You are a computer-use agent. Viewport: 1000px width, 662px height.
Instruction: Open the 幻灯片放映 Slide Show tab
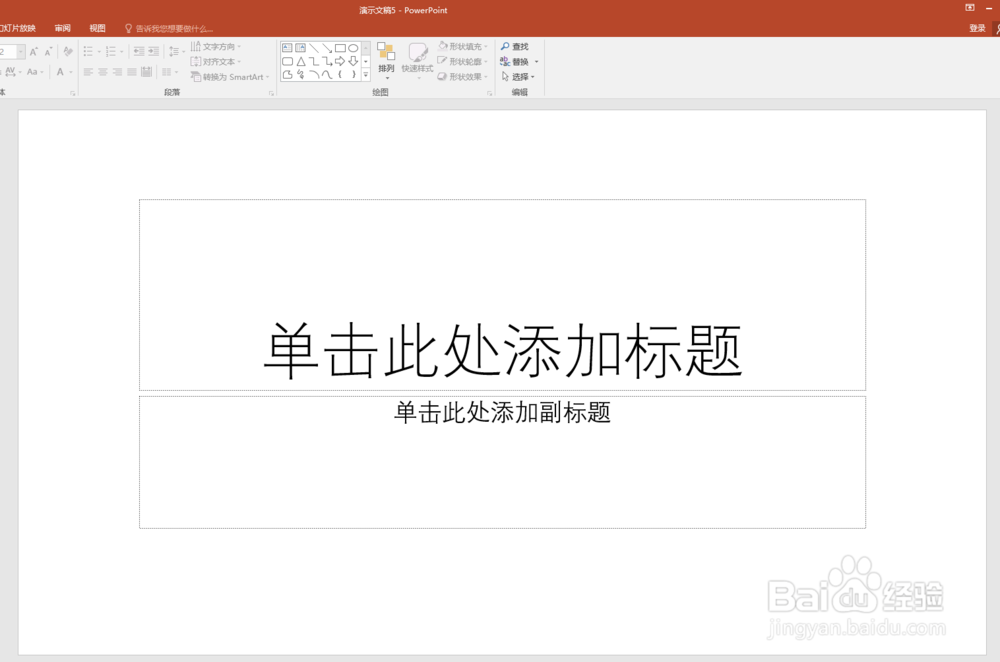tap(18, 28)
